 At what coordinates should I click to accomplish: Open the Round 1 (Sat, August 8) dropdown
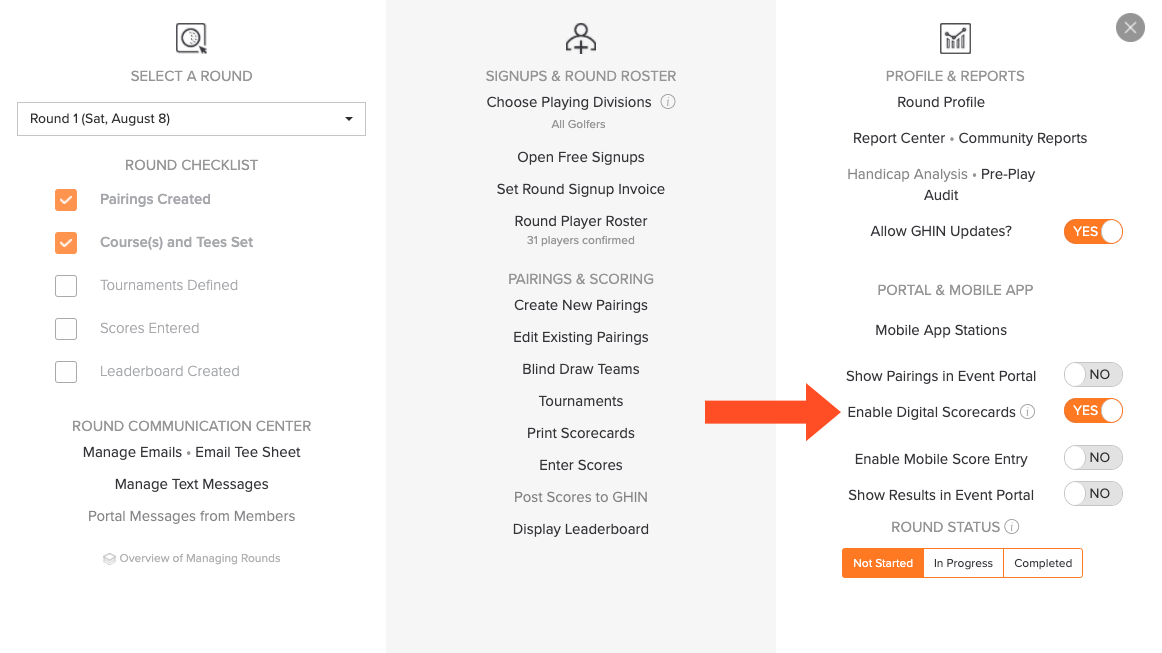tap(191, 119)
